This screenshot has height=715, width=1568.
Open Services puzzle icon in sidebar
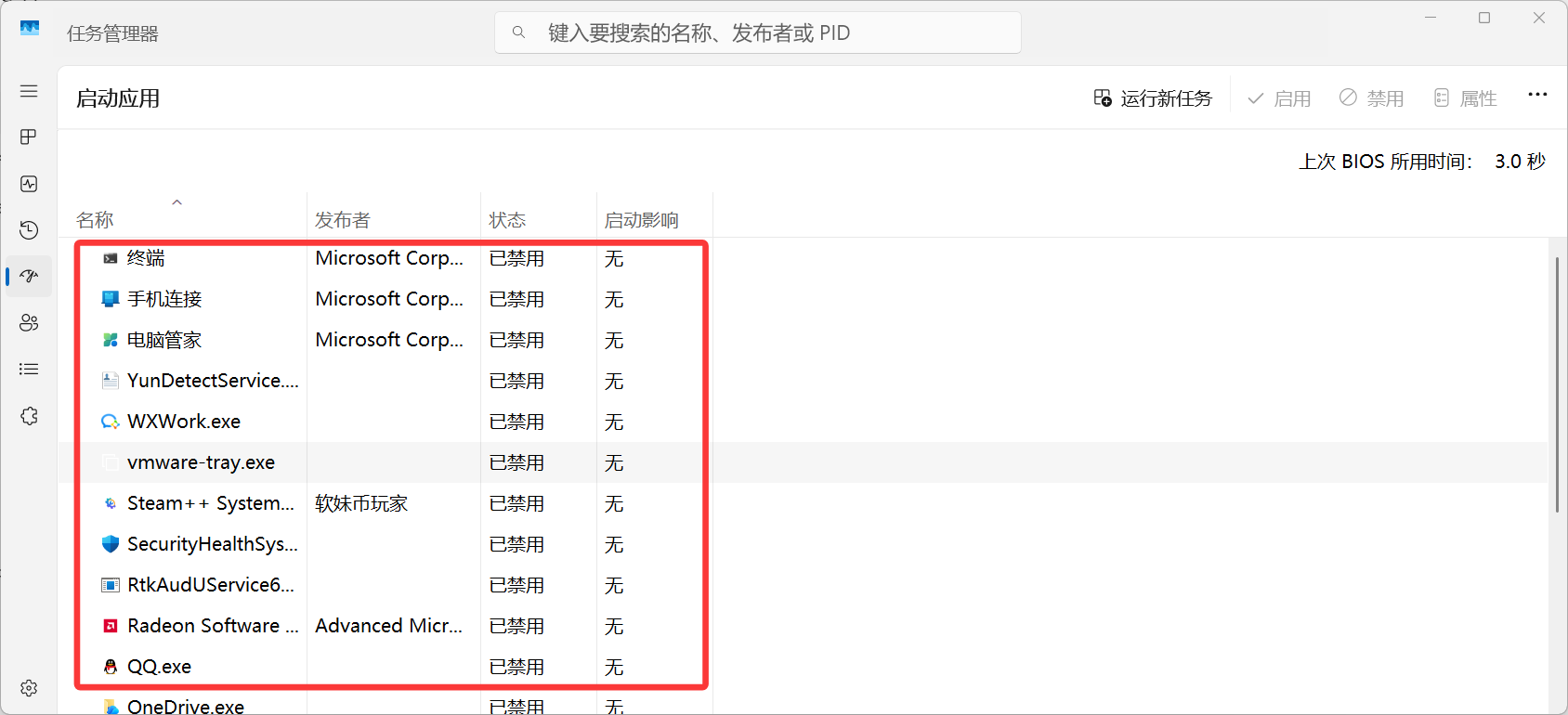(x=29, y=416)
